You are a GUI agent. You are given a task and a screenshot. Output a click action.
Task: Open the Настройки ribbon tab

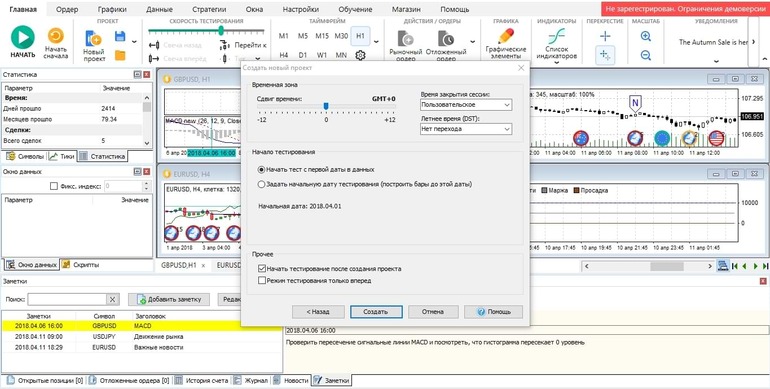pos(301,9)
